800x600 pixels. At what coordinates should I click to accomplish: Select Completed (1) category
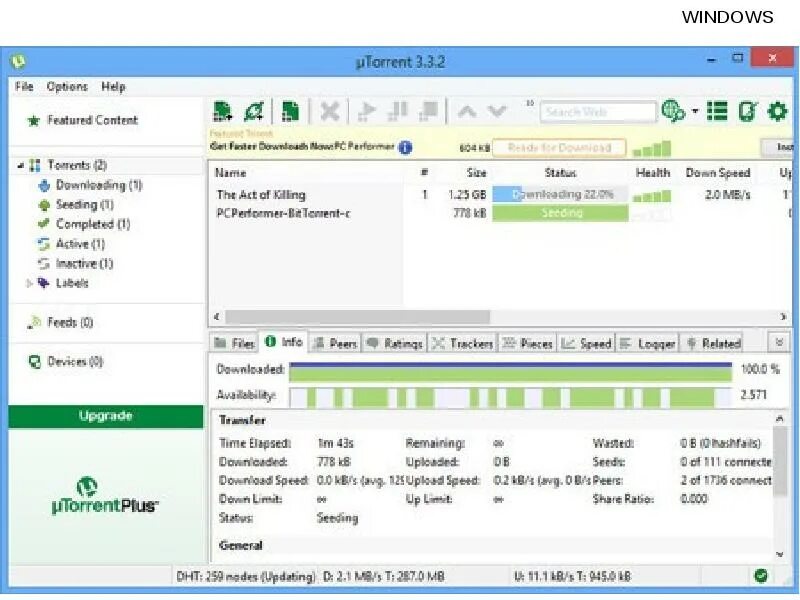(92, 224)
